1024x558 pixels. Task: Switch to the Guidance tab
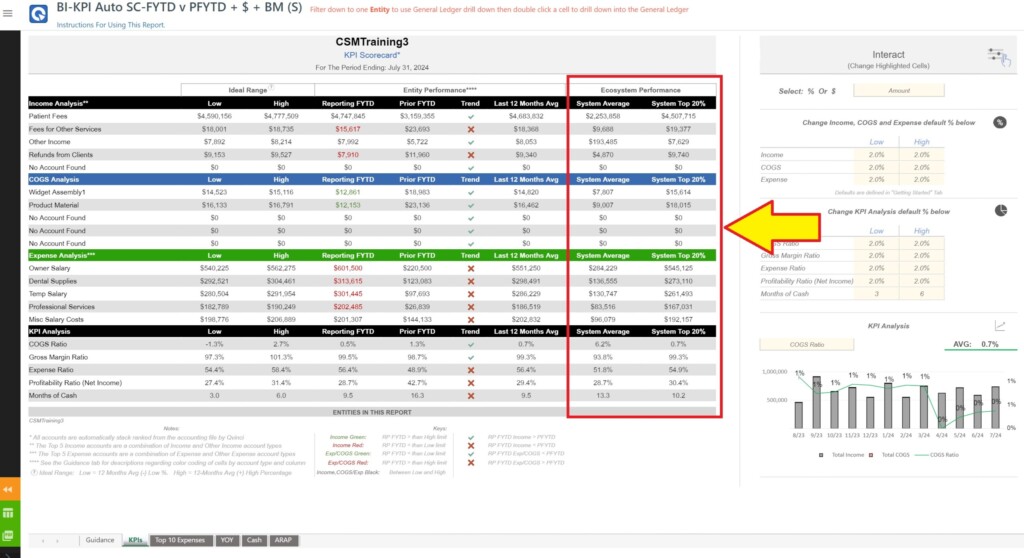100,540
